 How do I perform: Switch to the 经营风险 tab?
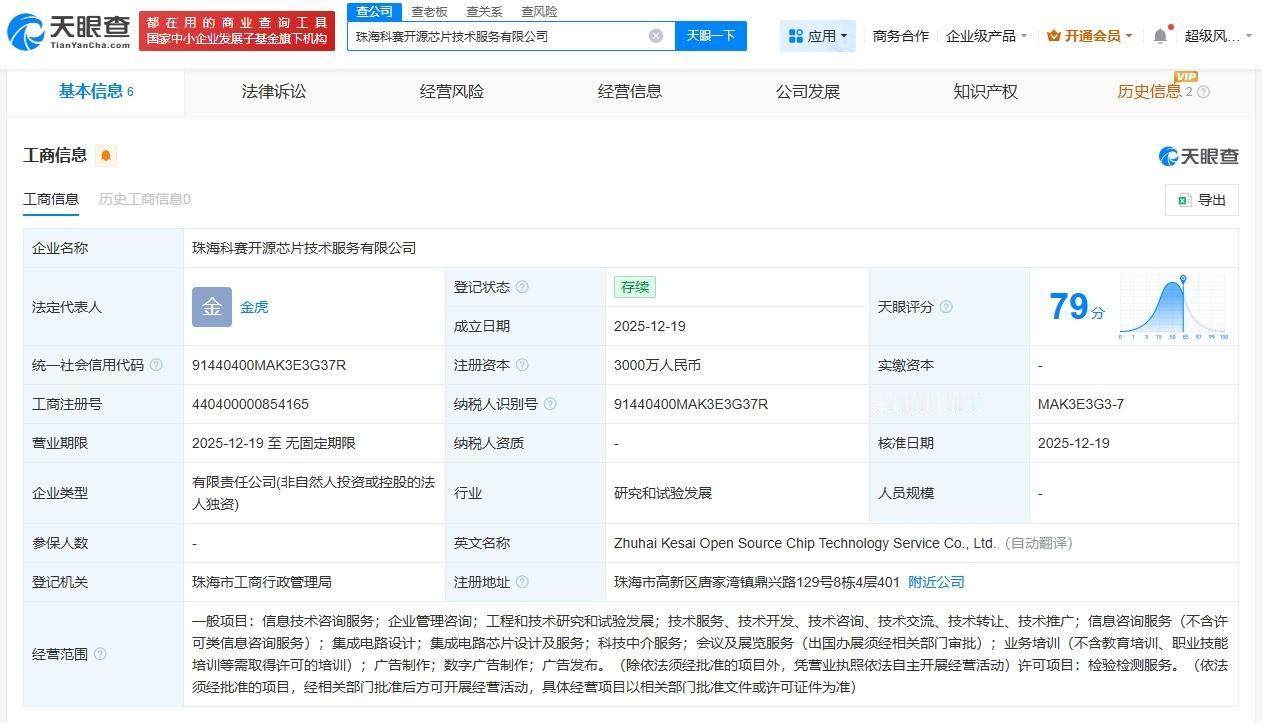(x=452, y=92)
